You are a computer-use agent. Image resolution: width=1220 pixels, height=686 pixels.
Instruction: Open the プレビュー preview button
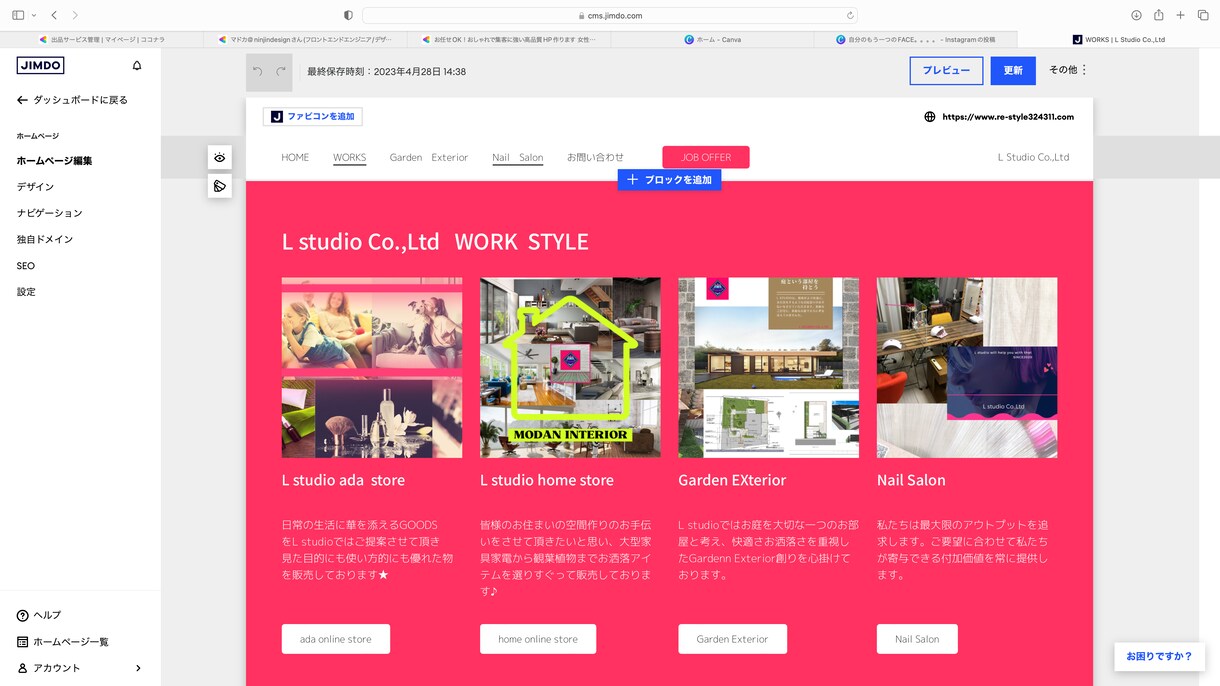click(946, 71)
